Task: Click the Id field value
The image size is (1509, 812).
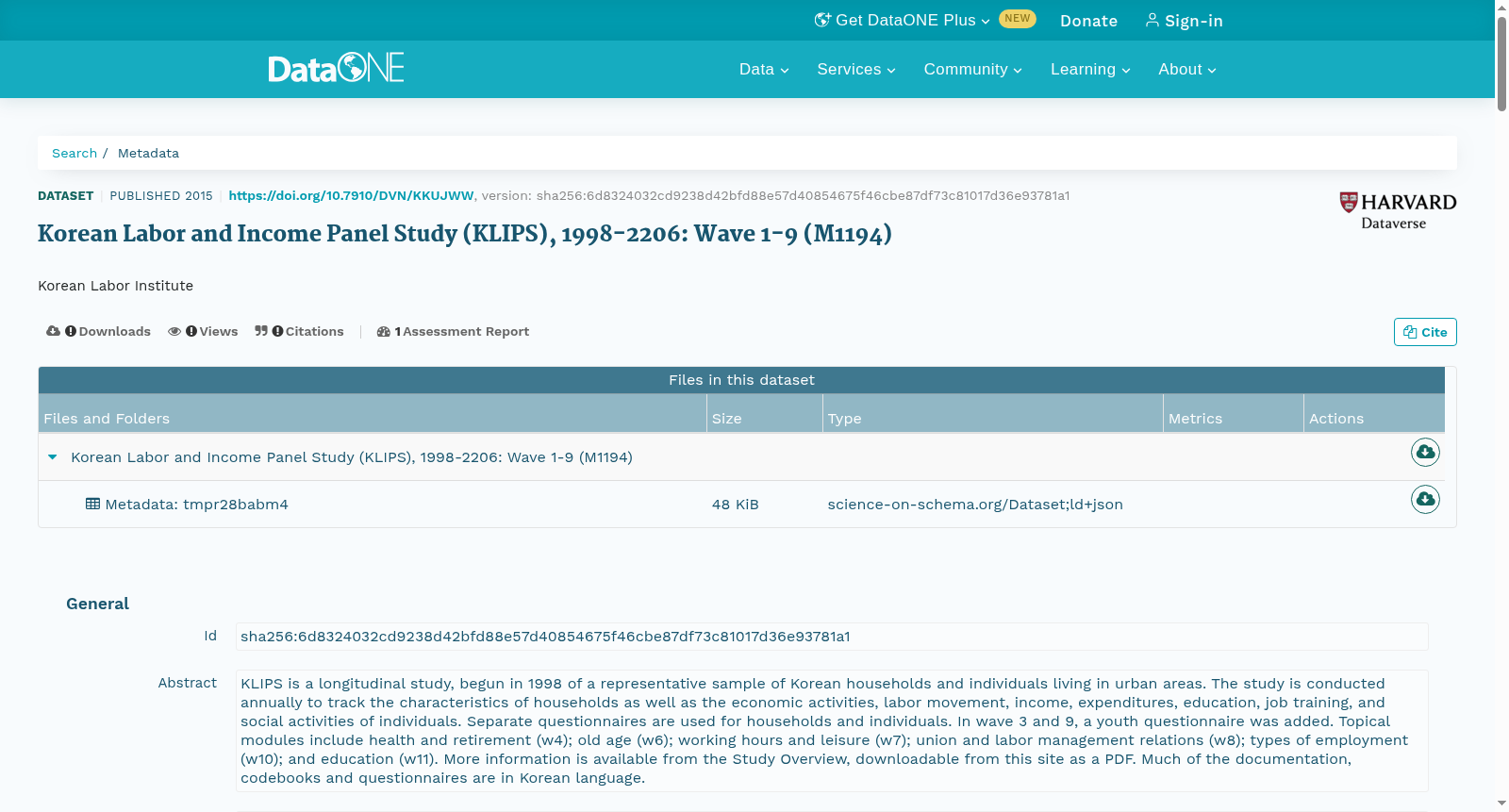Action: (832, 637)
